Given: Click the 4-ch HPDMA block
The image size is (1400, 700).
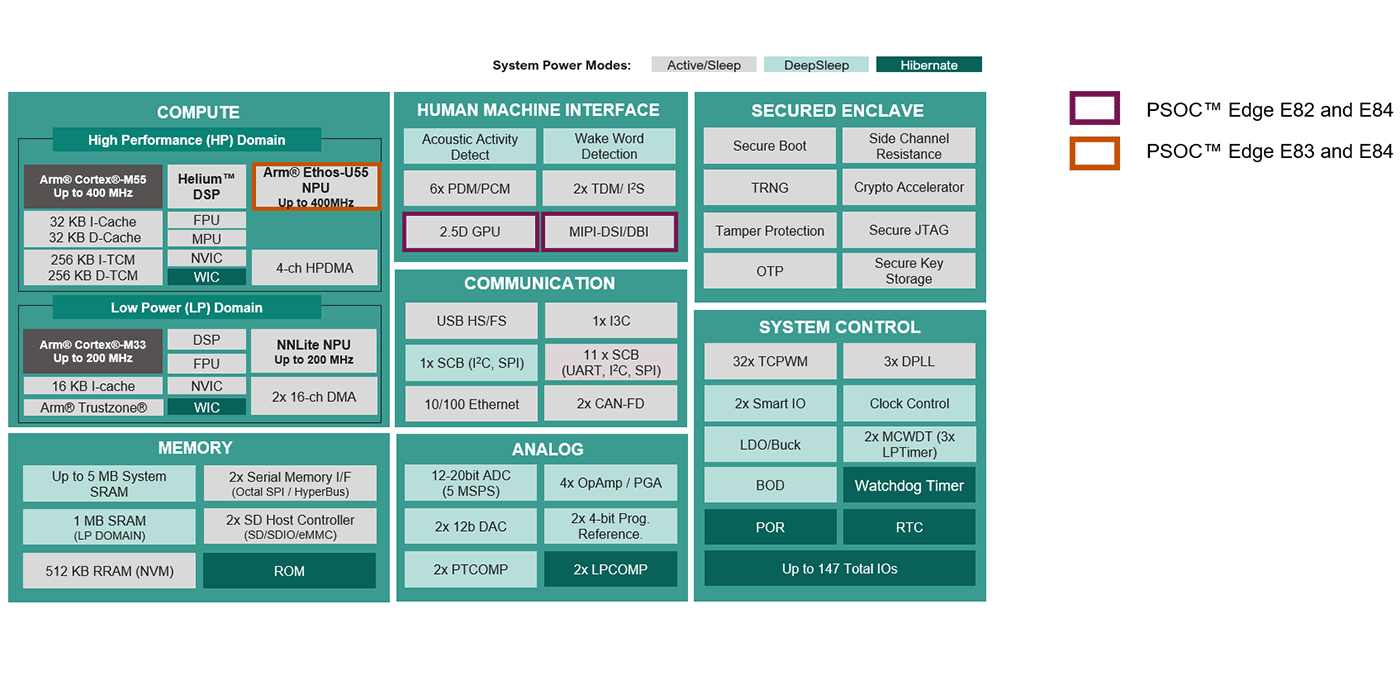Looking at the screenshot, I should click(x=315, y=267).
